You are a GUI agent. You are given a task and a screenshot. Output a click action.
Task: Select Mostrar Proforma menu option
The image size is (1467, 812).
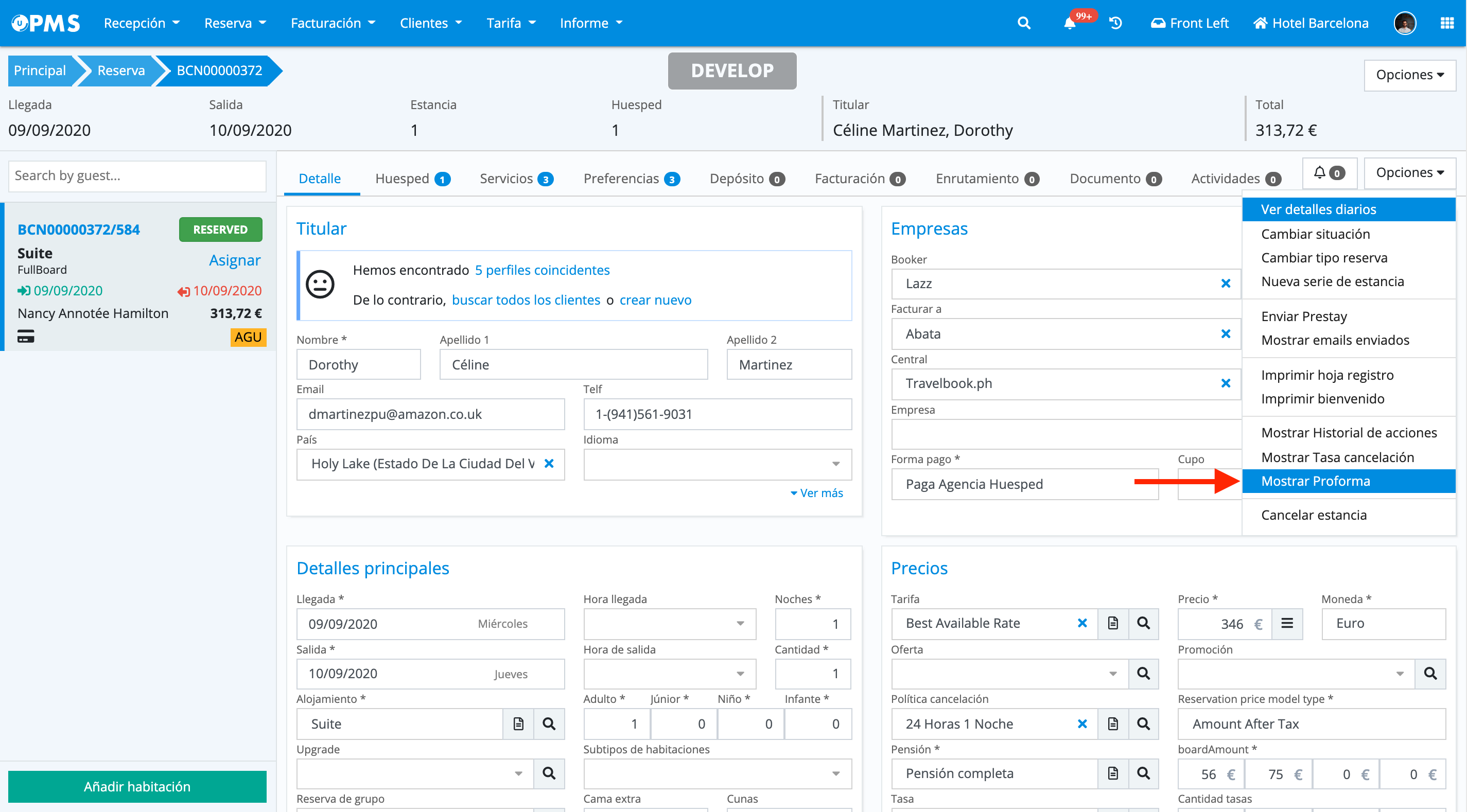pyautogui.click(x=1316, y=481)
